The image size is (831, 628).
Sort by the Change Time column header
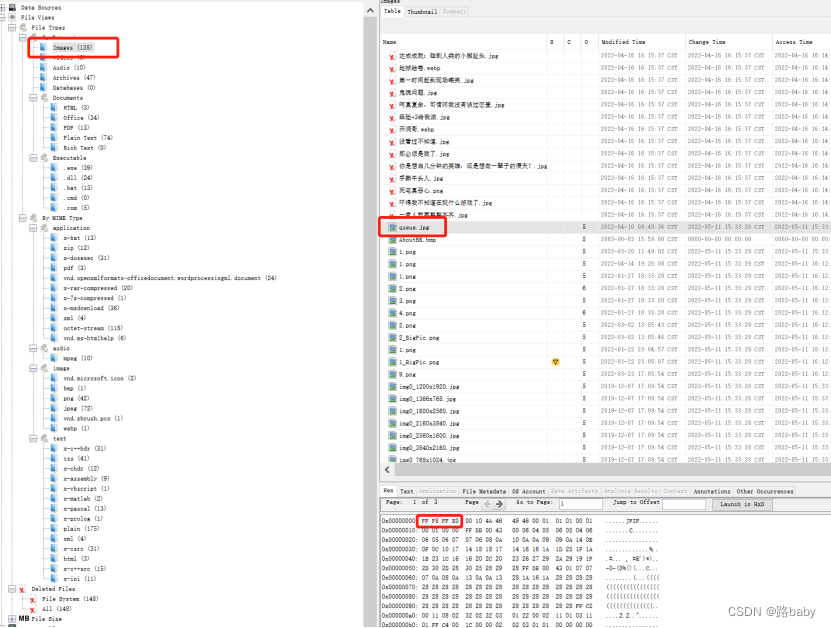[729, 42]
